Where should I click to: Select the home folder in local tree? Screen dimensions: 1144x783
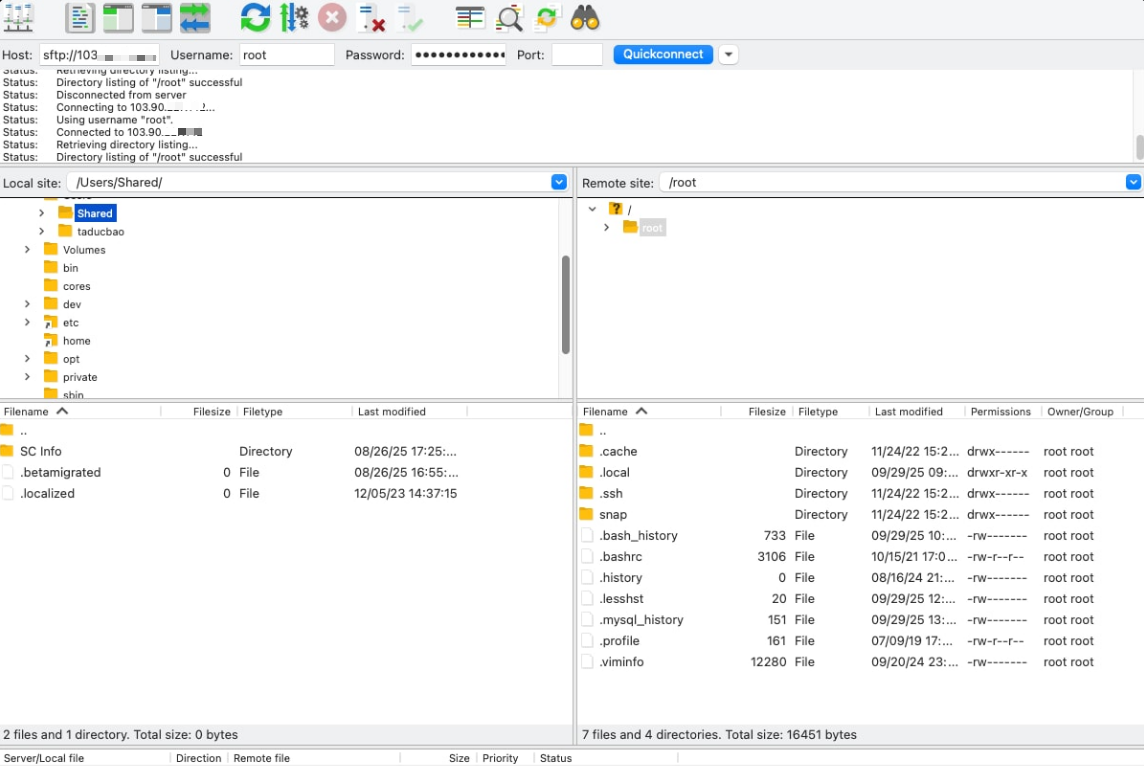[77, 341]
